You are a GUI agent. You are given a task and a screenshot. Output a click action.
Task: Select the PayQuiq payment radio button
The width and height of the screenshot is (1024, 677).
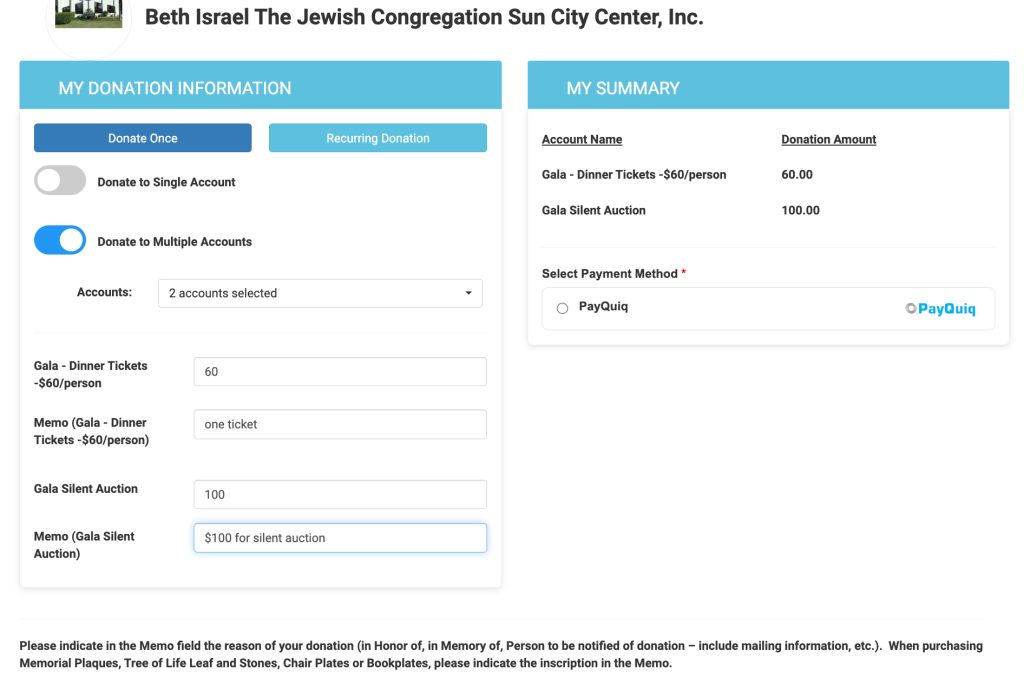tap(562, 309)
